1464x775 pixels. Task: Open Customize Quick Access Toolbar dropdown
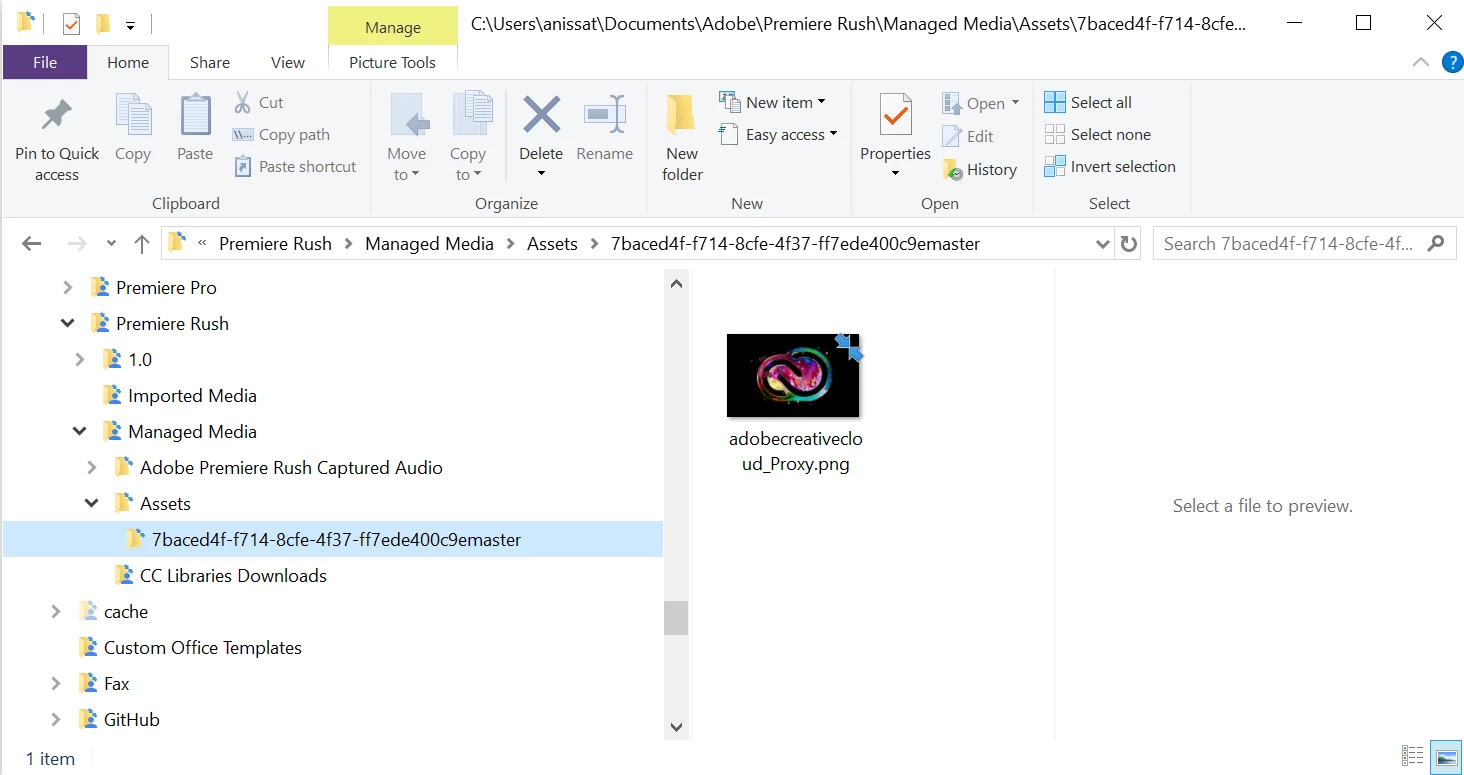pyautogui.click(x=130, y=25)
